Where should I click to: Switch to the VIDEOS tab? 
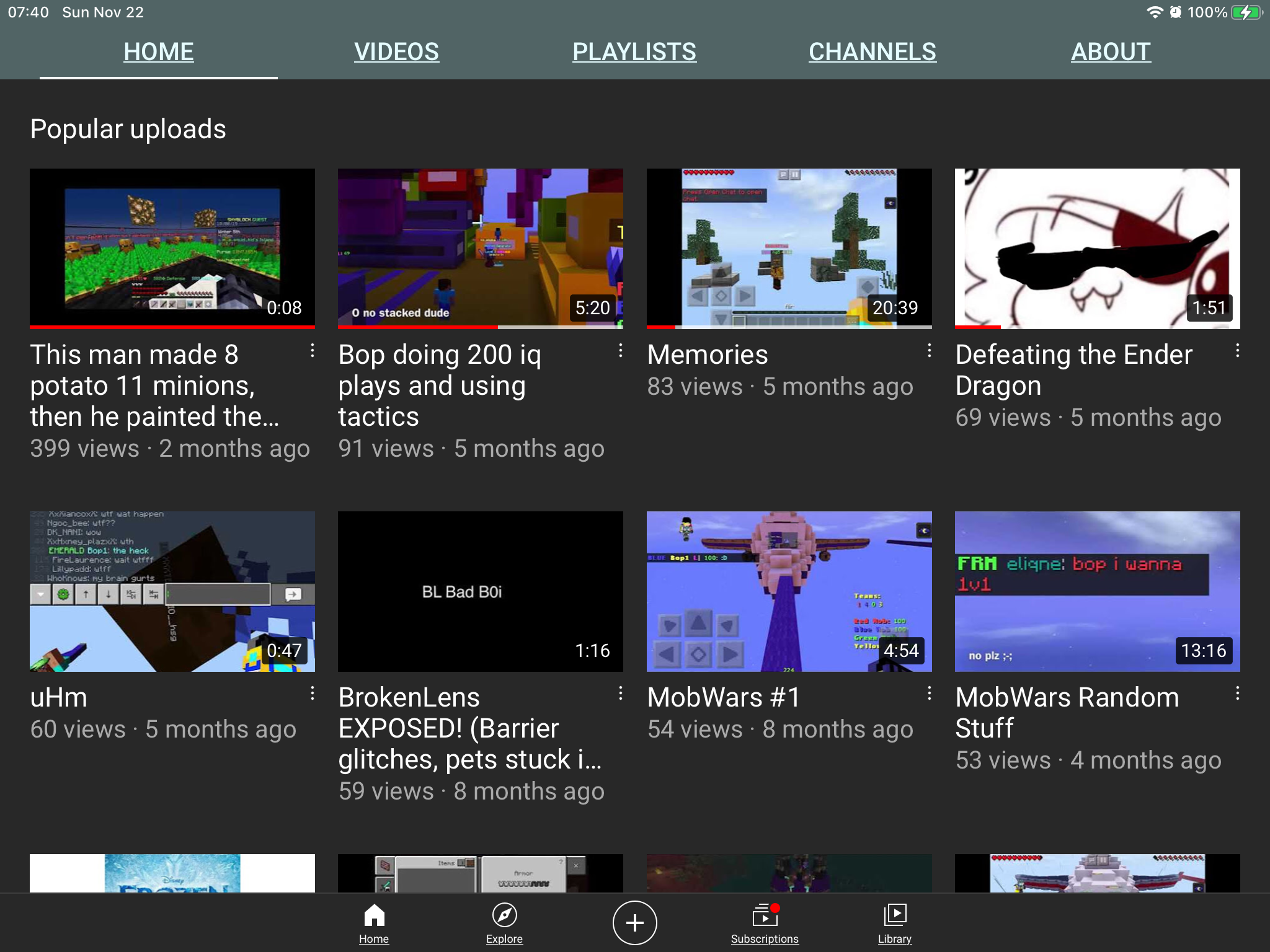(x=396, y=51)
